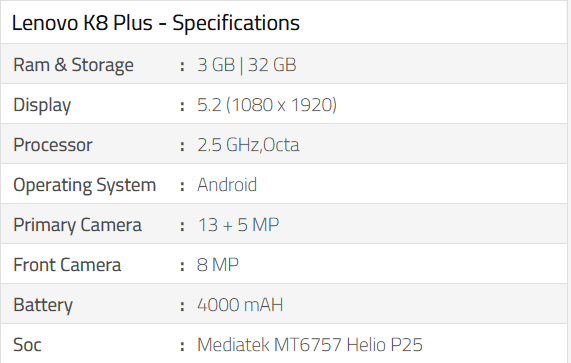Click the colon separator in Soc row
Screen dimensions: 571x363
click(x=182, y=346)
